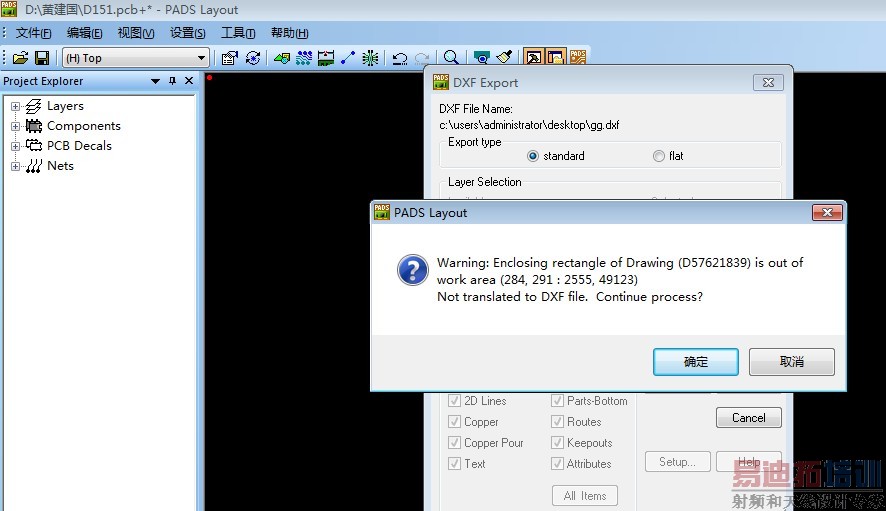Image resolution: width=886 pixels, height=511 pixels.
Task: Open the 文件(F) menu
Action: coord(33,33)
